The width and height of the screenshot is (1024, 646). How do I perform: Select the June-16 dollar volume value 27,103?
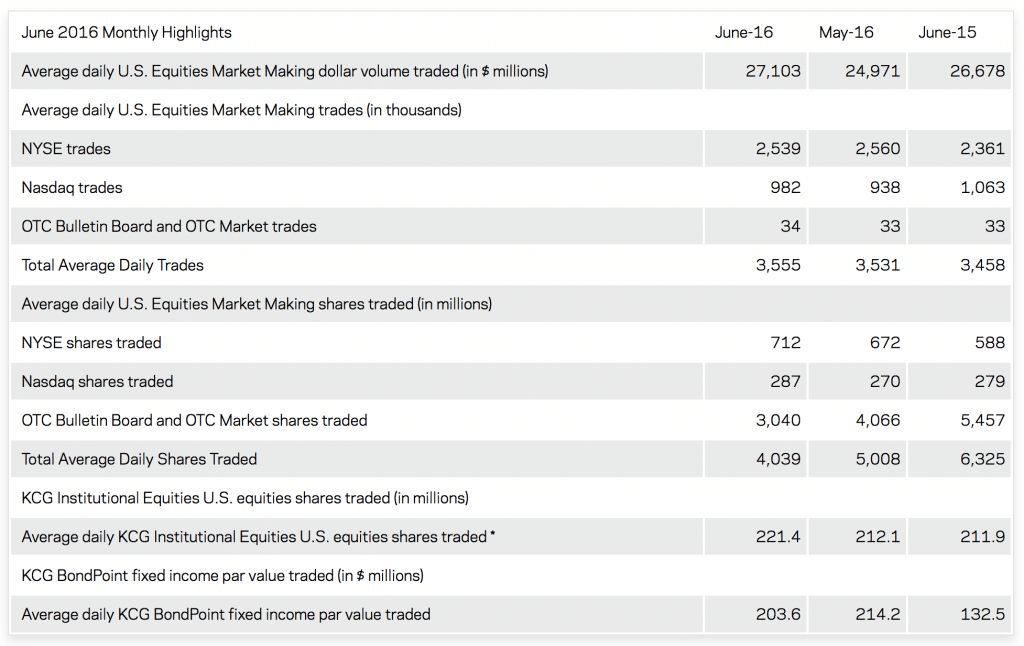point(773,71)
